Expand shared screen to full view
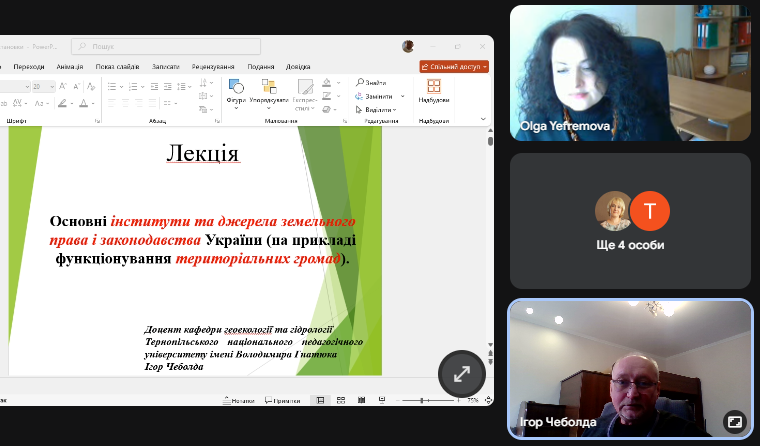This screenshot has width=760, height=446. click(461, 374)
